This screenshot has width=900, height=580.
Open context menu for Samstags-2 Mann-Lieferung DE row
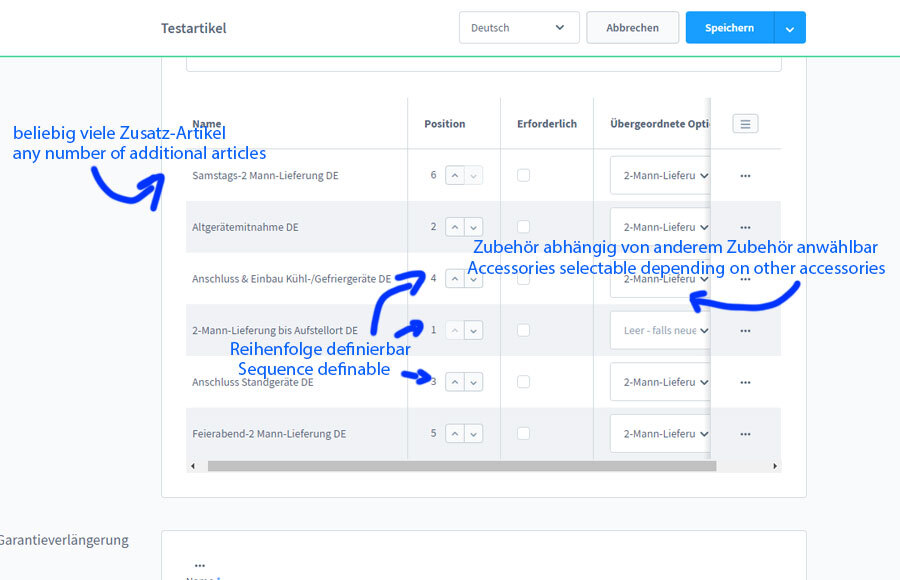[x=745, y=176]
